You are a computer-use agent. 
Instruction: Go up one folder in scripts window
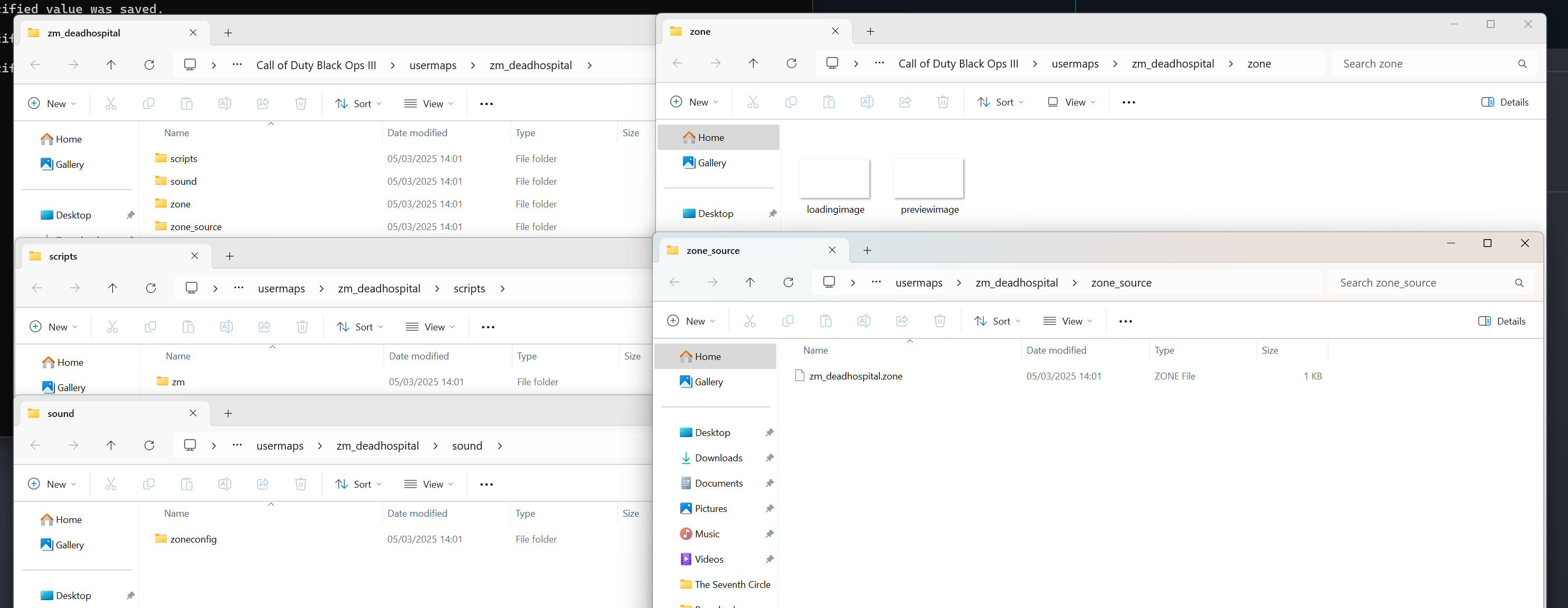pos(112,288)
